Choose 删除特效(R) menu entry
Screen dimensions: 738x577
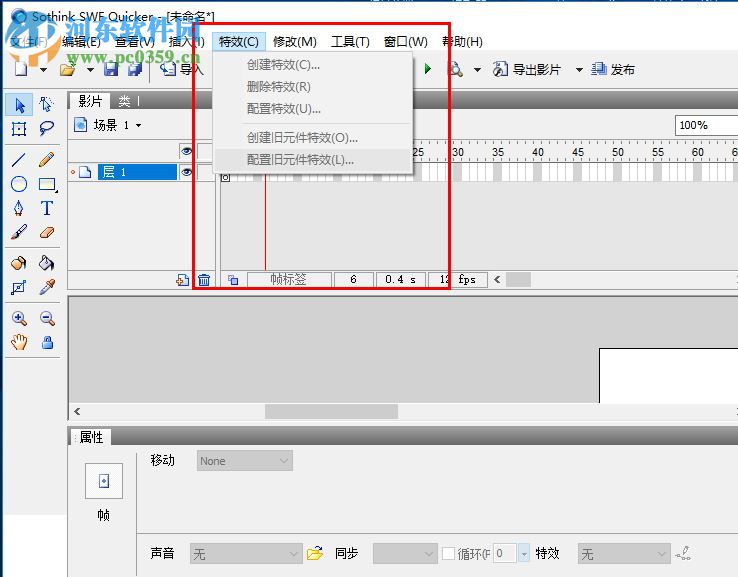tap(313, 87)
